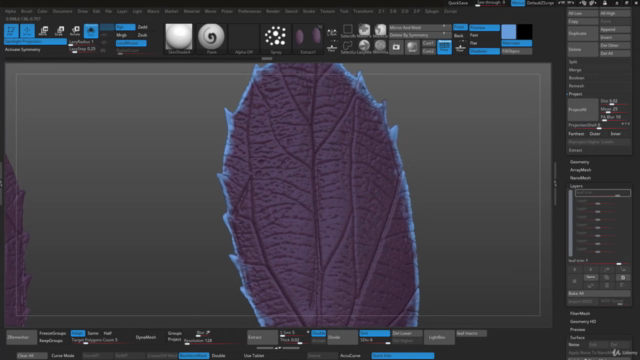
Task: Click the DynaMesh button
Action: pos(146,337)
